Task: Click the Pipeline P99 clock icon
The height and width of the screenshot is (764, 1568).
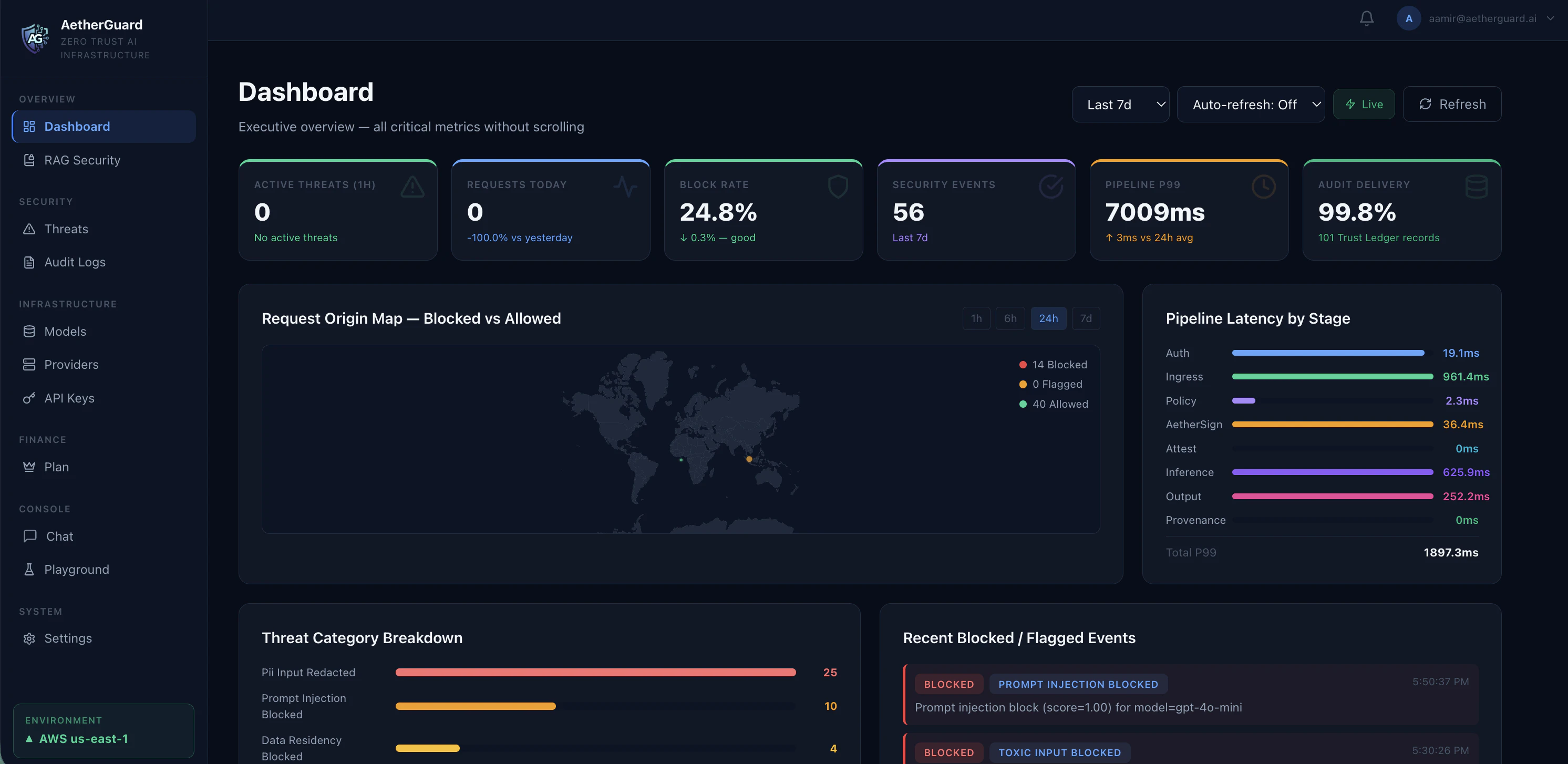Action: tap(1264, 187)
